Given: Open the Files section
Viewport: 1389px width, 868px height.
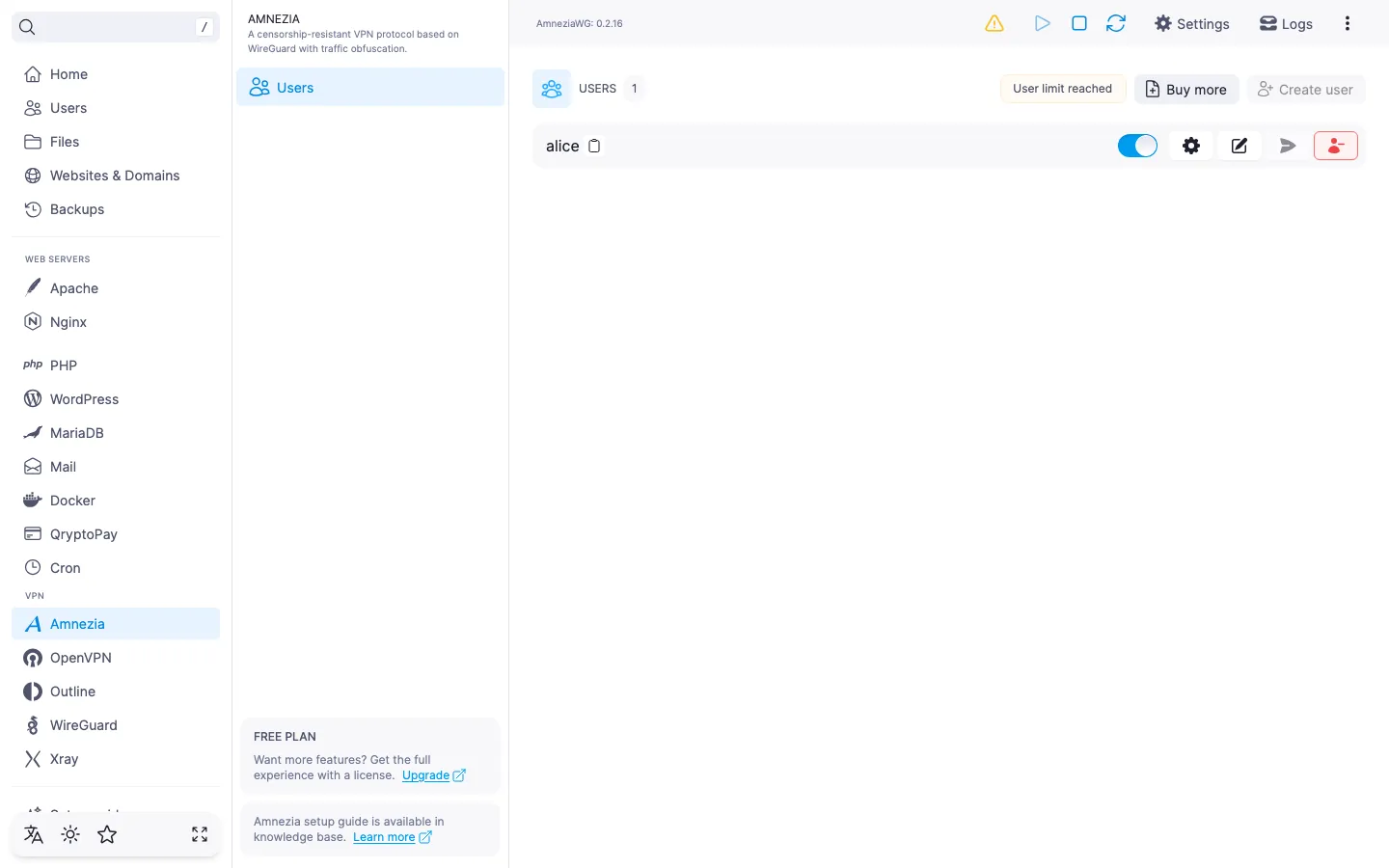Looking at the screenshot, I should (x=116, y=142).
